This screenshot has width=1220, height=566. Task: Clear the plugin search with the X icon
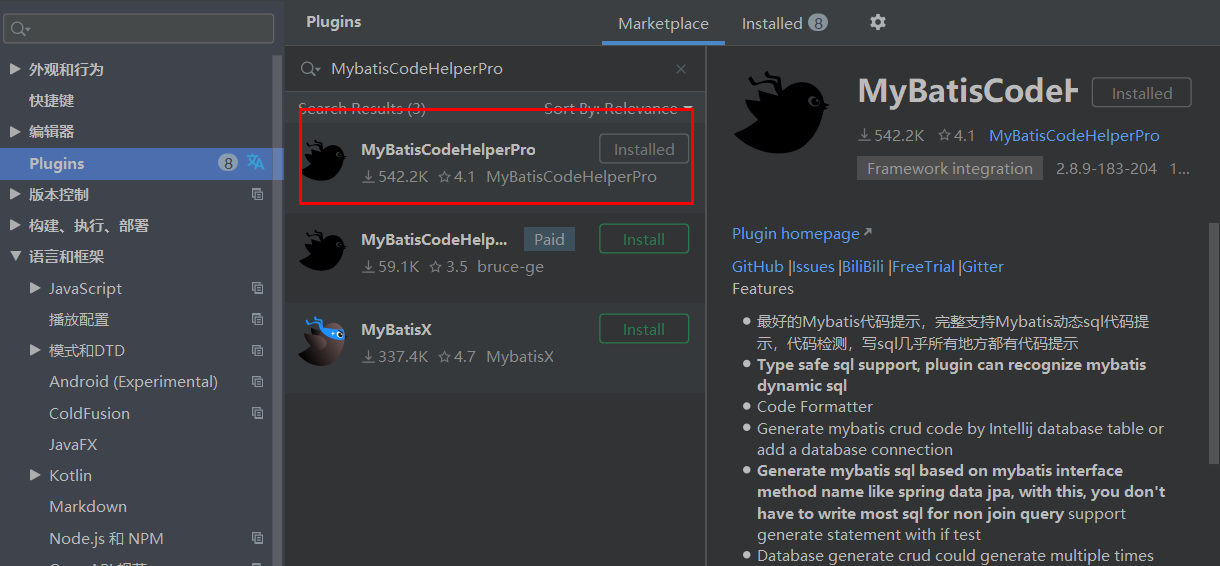pos(681,69)
